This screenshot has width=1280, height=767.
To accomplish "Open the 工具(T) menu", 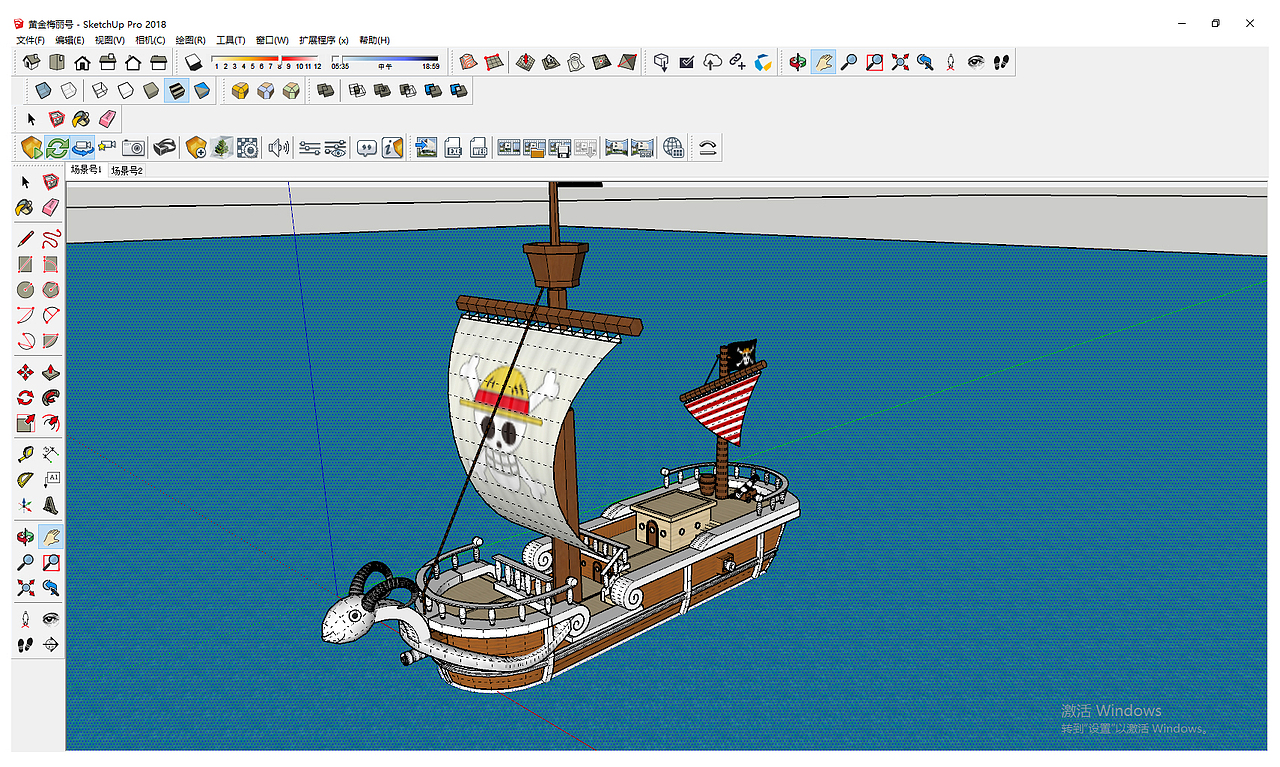I will [231, 40].
